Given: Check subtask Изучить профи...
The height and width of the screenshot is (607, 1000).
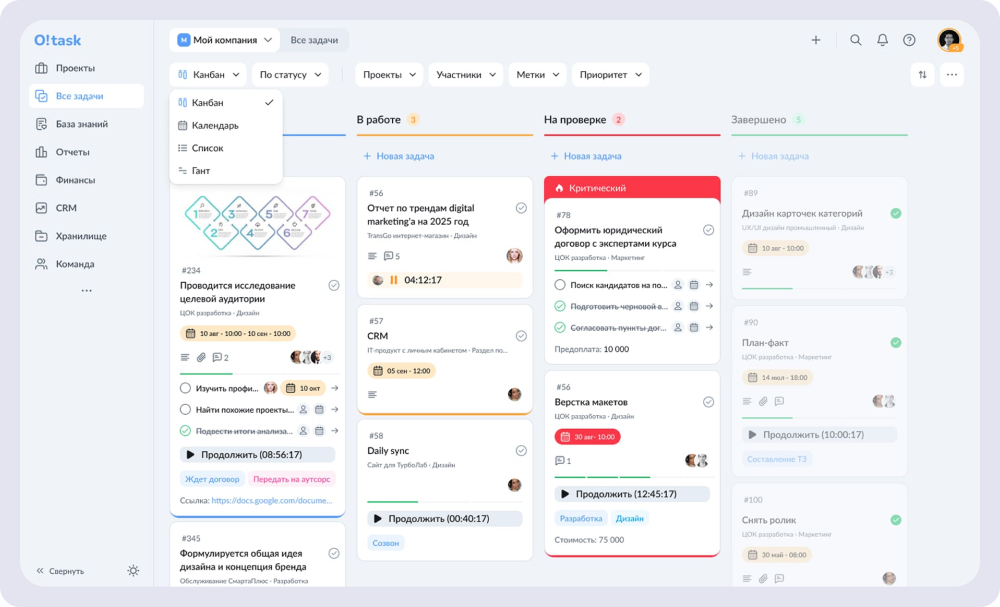Looking at the screenshot, I should (185, 388).
